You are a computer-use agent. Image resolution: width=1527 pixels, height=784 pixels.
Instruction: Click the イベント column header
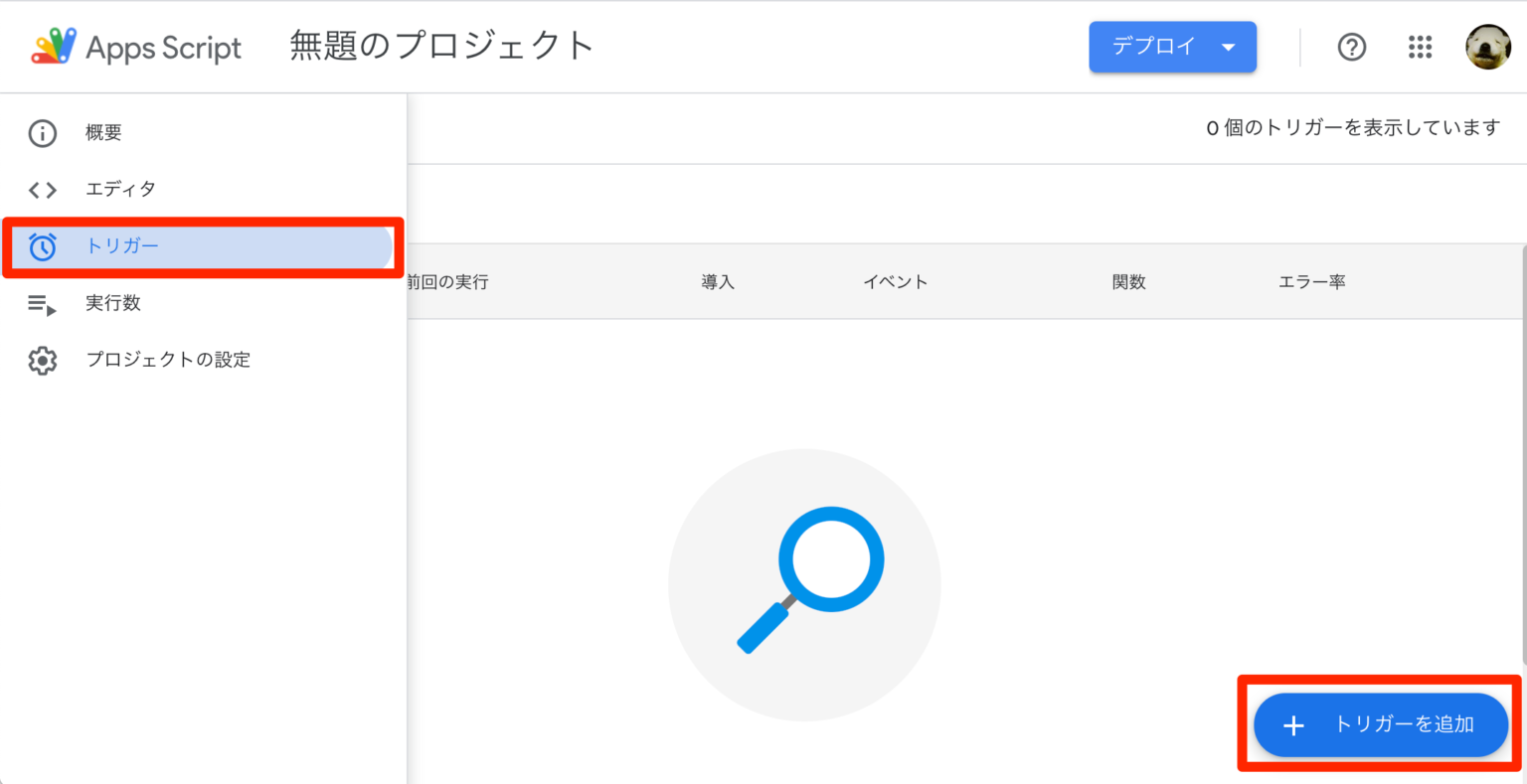(x=894, y=281)
